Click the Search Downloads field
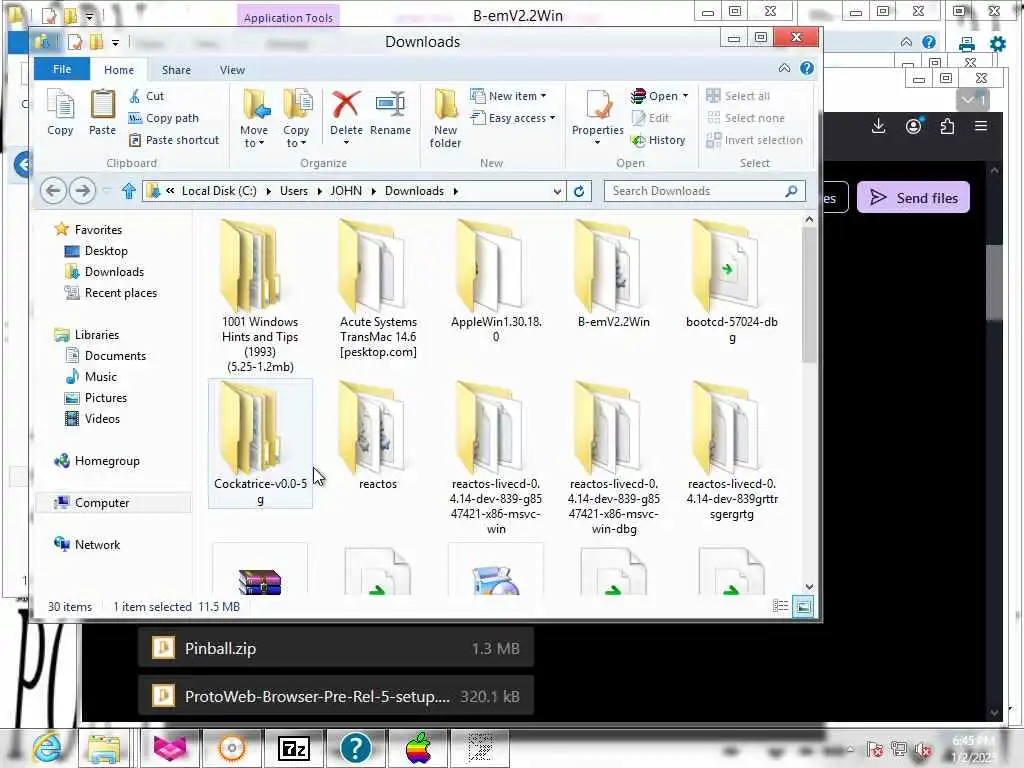1024x768 pixels. [x=704, y=191]
